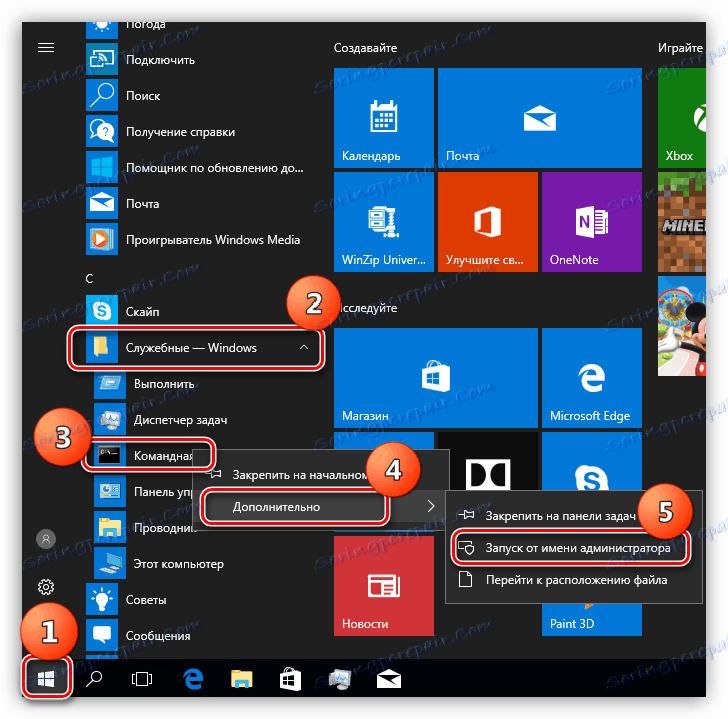Viewport: 728px width, 719px height.
Task: Open the OneNote tile
Action: pyautogui.click(x=592, y=222)
